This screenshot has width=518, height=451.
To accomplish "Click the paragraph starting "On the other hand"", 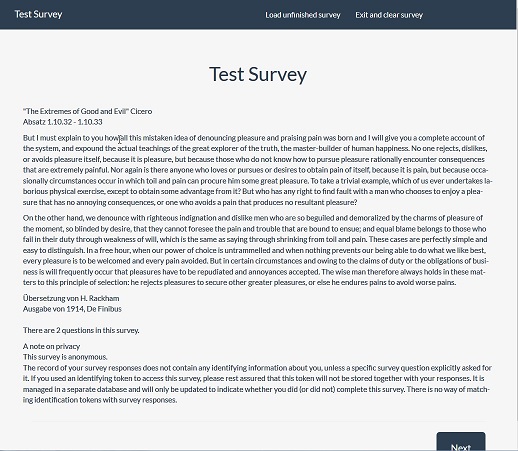I will 256,250.
